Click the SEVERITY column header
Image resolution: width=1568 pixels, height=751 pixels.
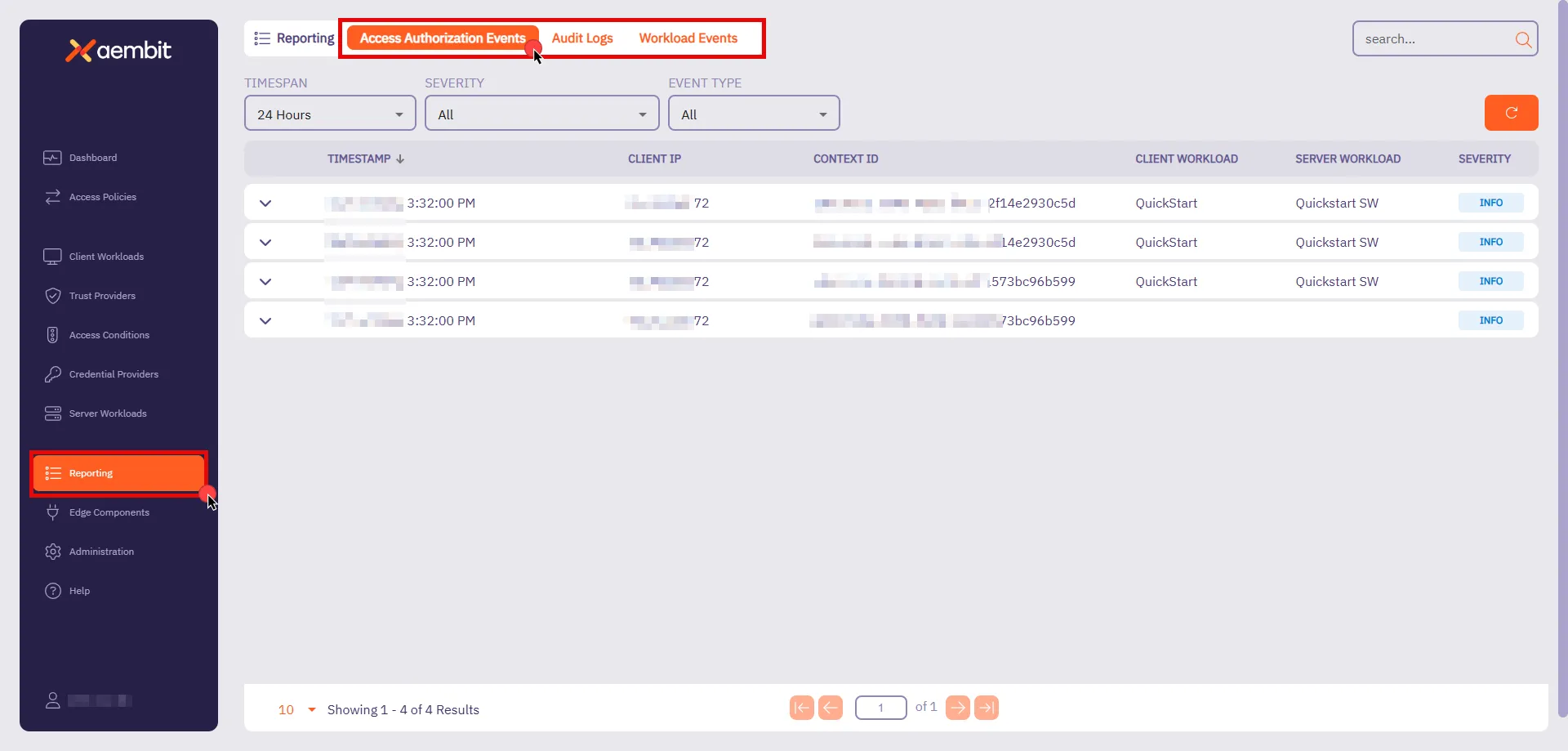(1484, 159)
